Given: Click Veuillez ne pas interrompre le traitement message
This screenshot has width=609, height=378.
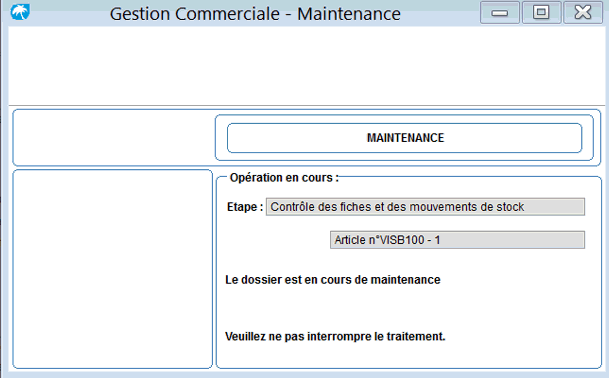Looking at the screenshot, I should 335,336.
